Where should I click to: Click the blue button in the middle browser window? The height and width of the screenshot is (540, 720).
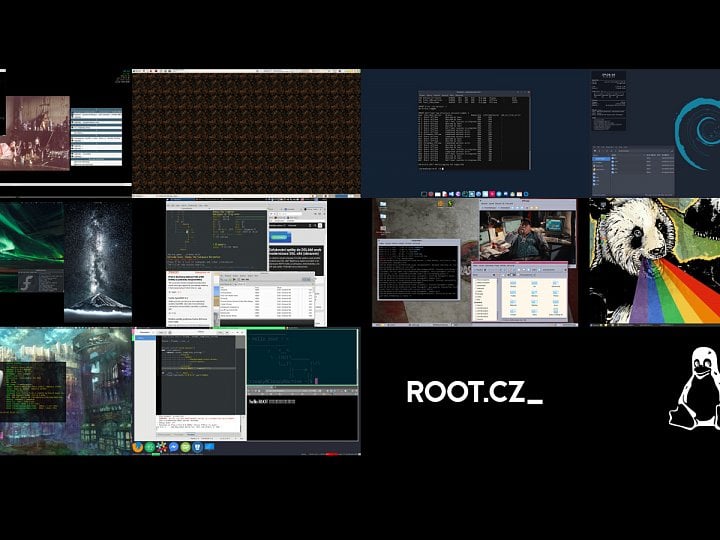[x=280, y=237]
